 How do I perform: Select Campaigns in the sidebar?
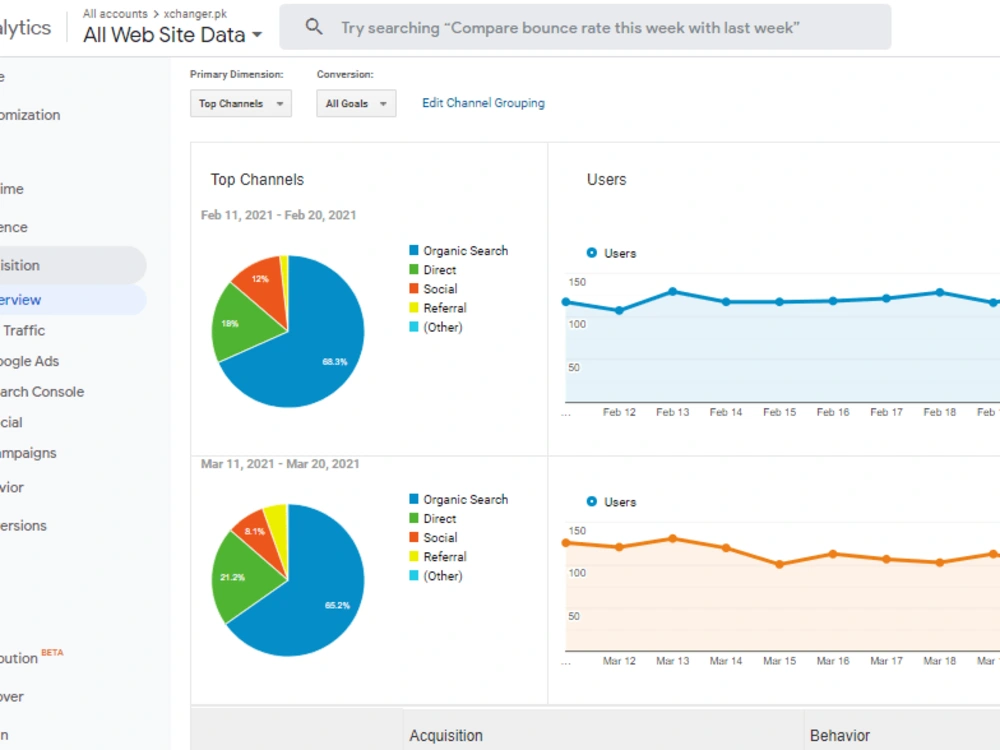pos(28,453)
